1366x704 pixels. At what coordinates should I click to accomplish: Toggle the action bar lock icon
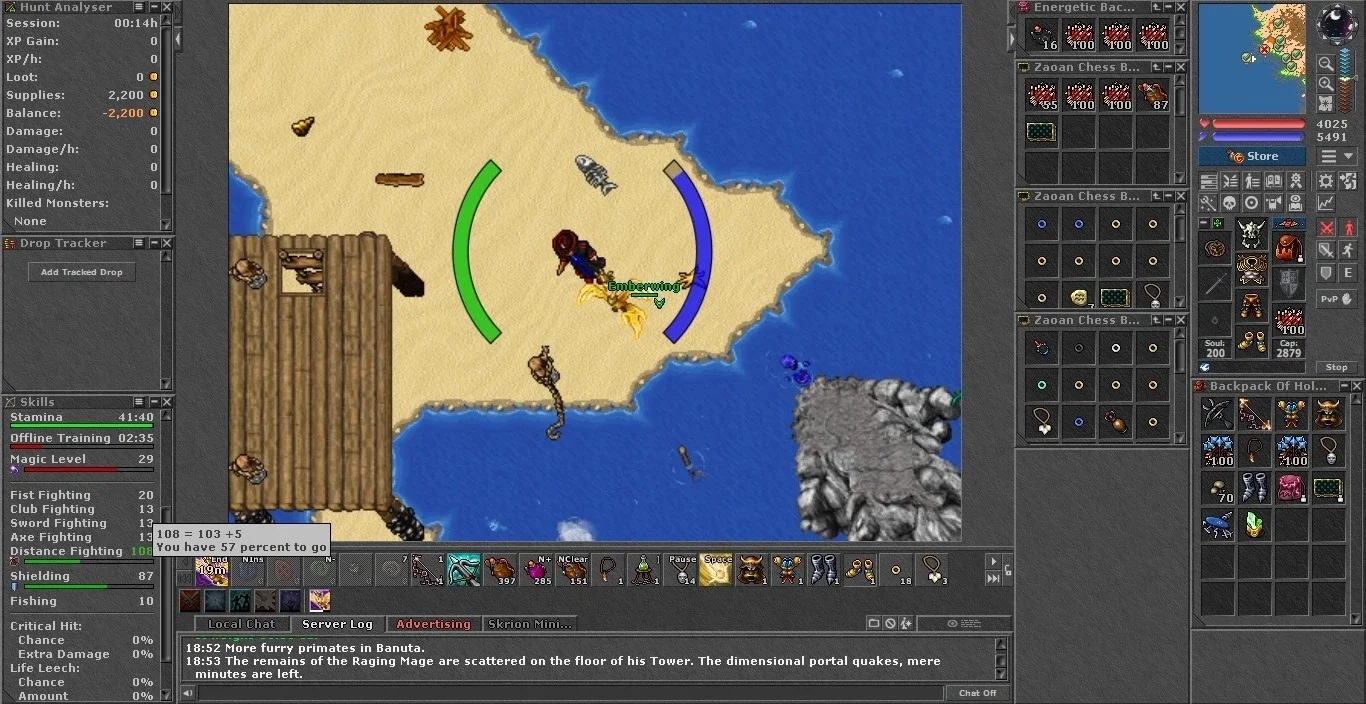pyautogui.click(x=1007, y=570)
